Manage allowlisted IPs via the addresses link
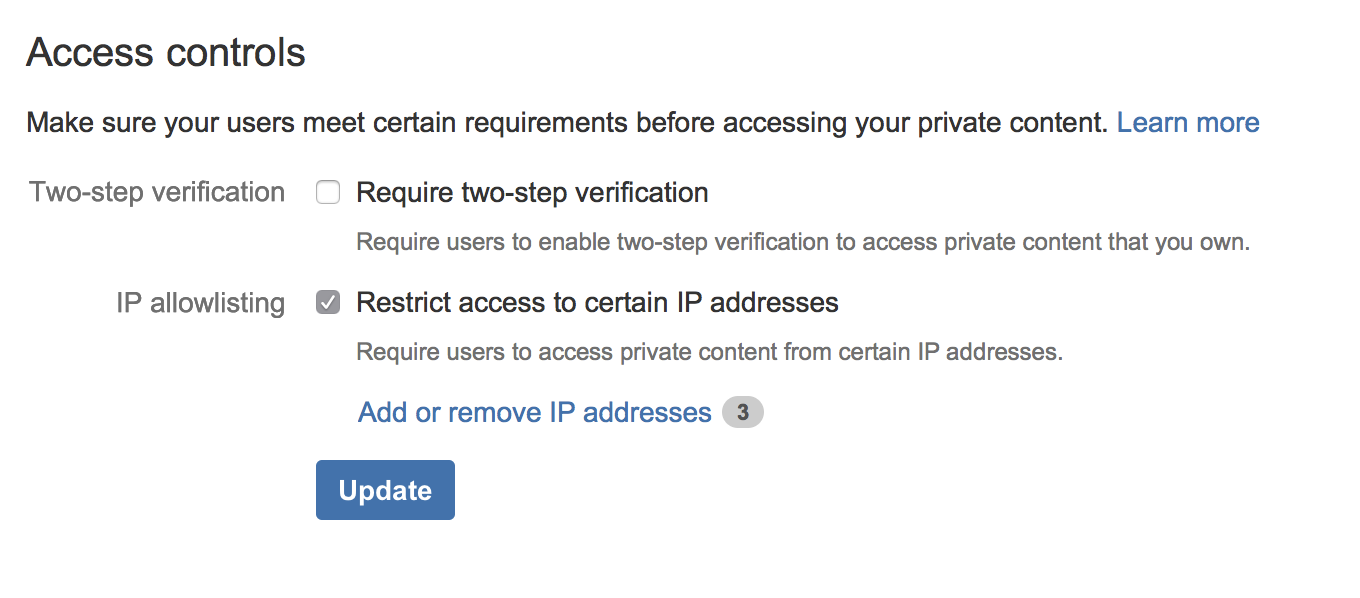The width and height of the screenshot is (1360, 598). [533, 412]
